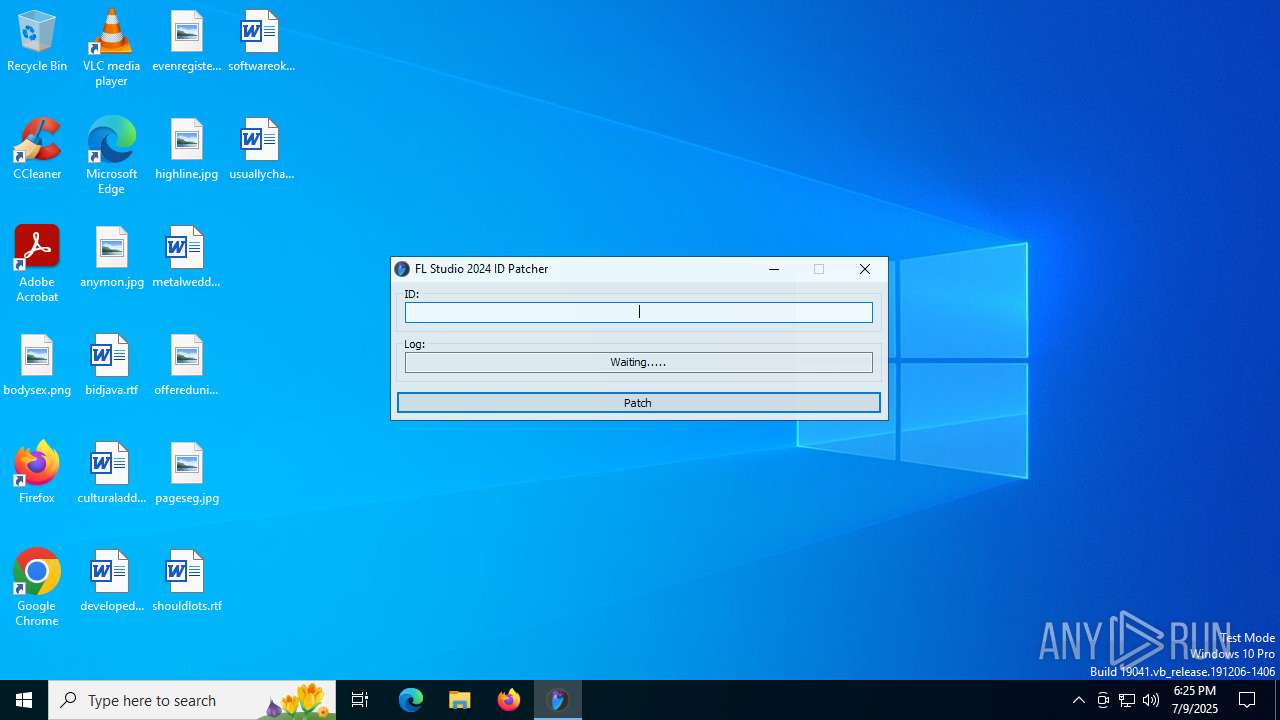Click the FL Studio patcher title bar icon
1280x720 pixels.
coord(402,269)
